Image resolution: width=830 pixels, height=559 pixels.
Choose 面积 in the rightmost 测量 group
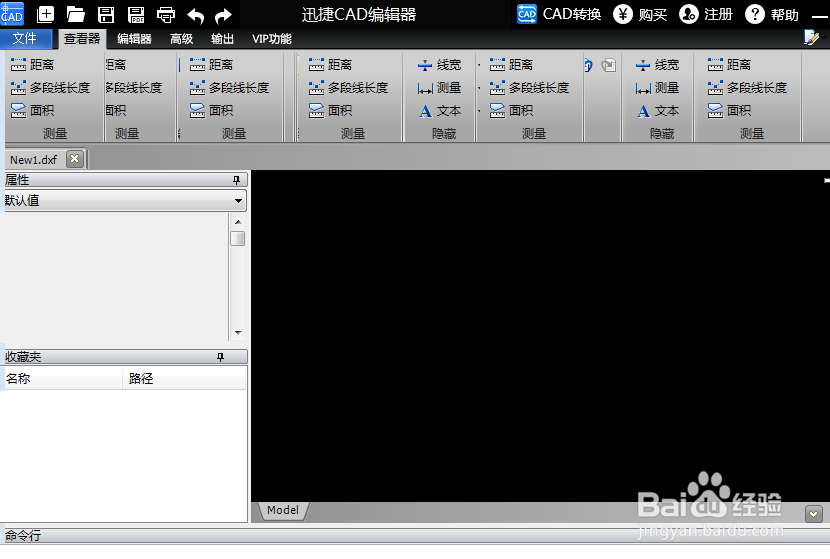pos(729,110)
